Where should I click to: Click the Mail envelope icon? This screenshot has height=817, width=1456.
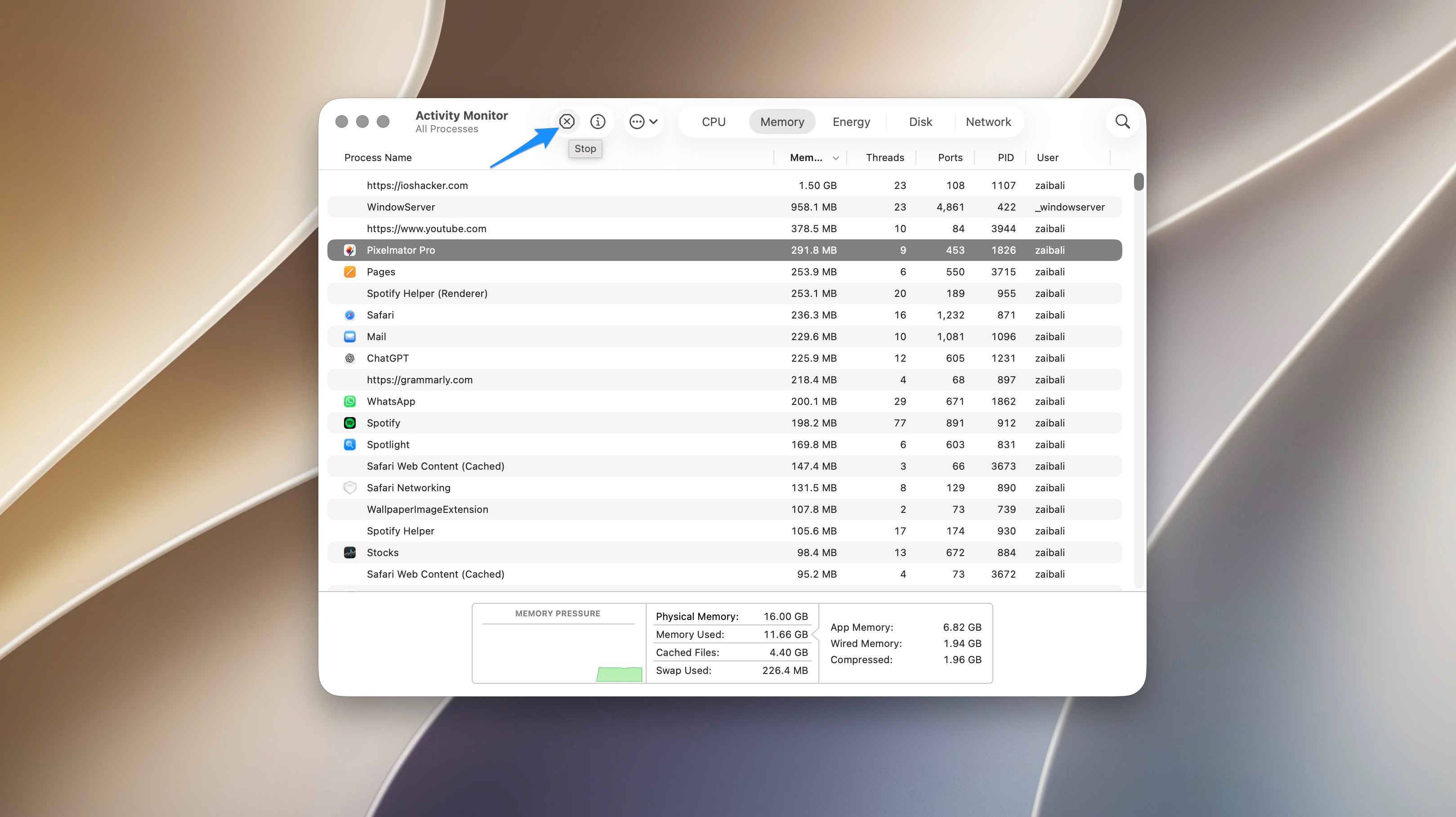(350, 337)
